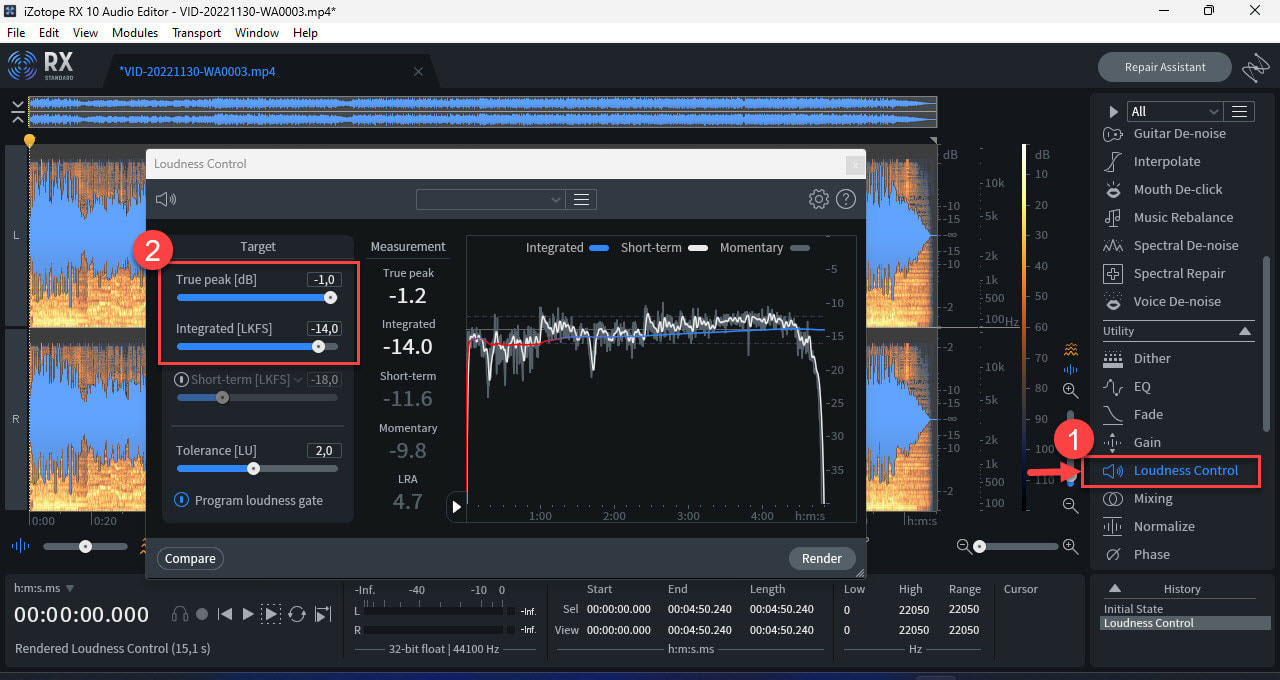1280x680 pixels.
Task: Rewind to the start in transport
Action: (225, 614)
